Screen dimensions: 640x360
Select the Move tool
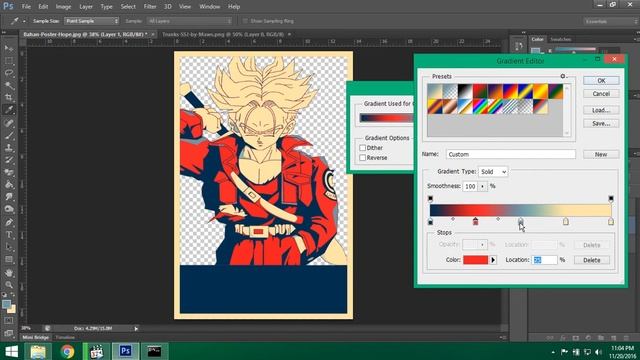[9, 48]
